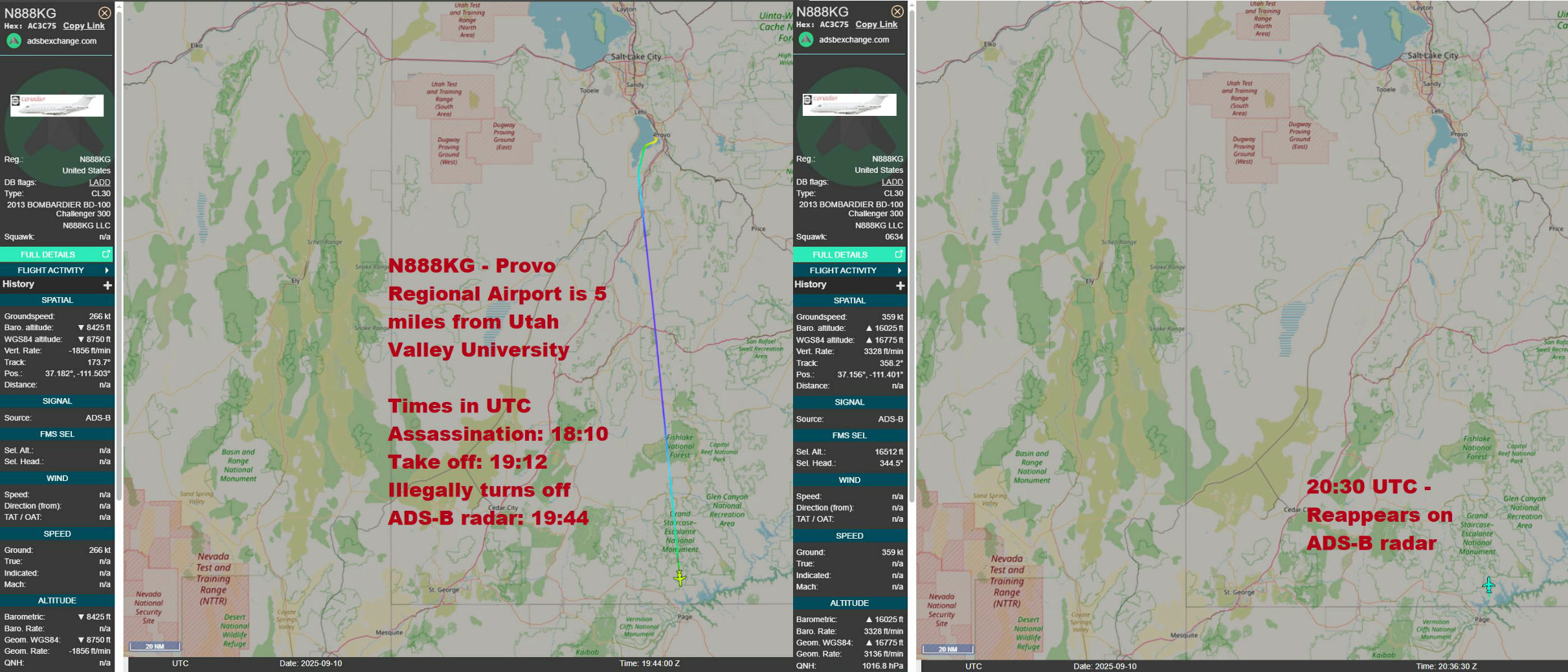Click the 20 NM scale bar on left map
Viewport: 1568px width, 672px height.
click(x=155, y=646)
